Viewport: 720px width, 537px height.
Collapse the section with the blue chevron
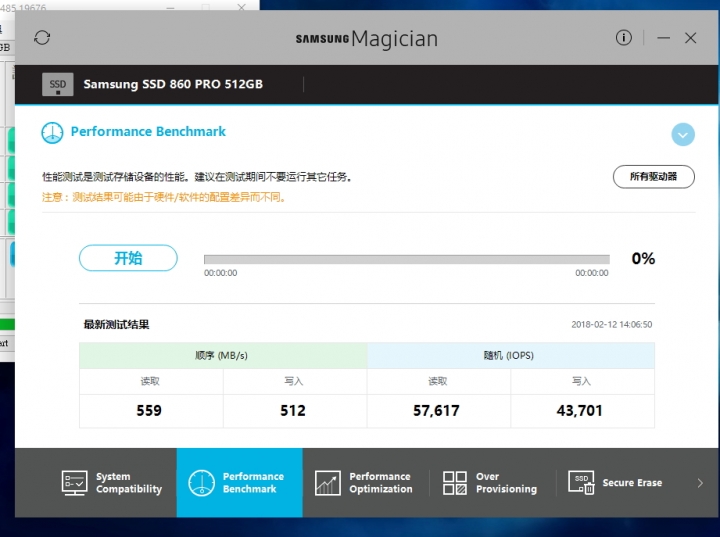[x=683, y=135]
